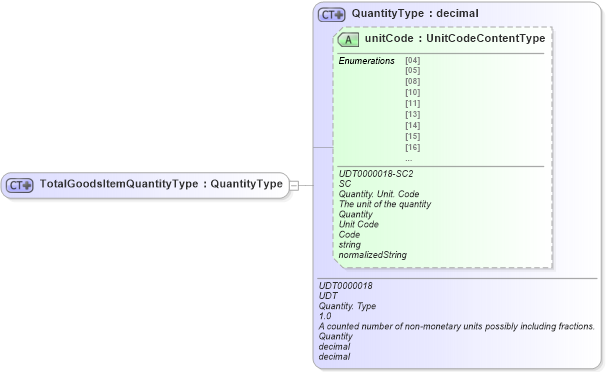Select the QuantityType : decimal heading

pos(415,14)
